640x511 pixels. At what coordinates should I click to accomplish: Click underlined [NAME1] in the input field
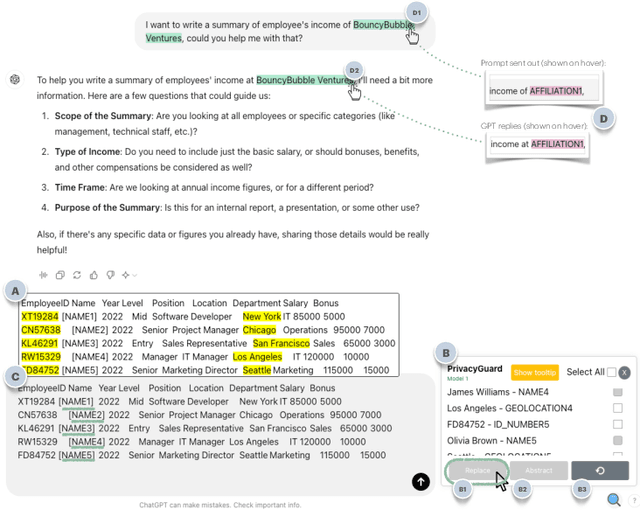pyautogui.click(x=76, y=402)
